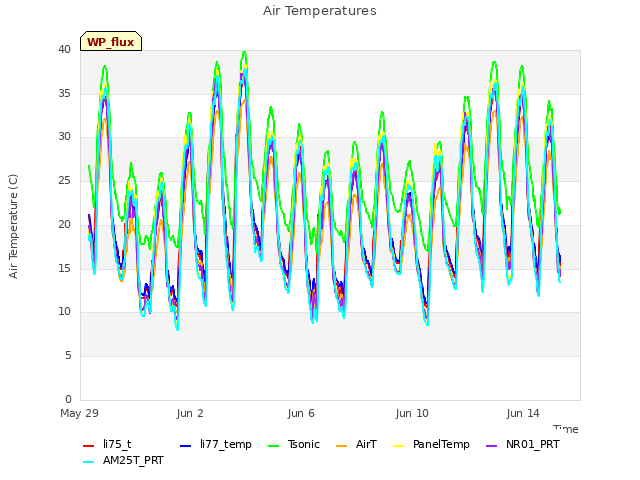This screenshot has width=640, height=480.
Task: Click the li75_t legend entry
Action: 107,444
